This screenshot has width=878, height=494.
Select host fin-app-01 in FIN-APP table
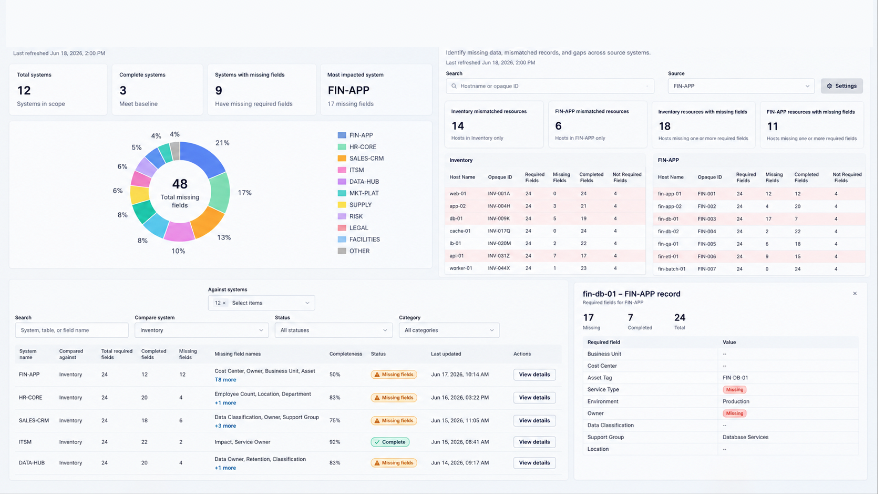[670, 194]
